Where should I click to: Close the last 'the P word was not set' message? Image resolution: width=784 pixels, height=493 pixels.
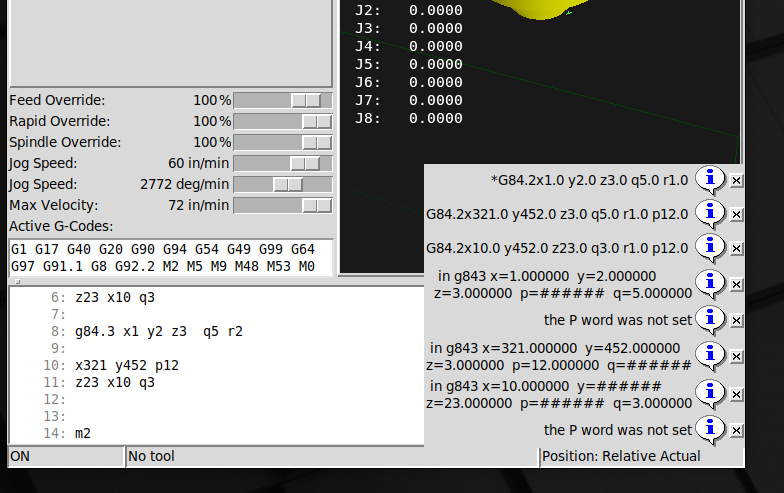736,430
